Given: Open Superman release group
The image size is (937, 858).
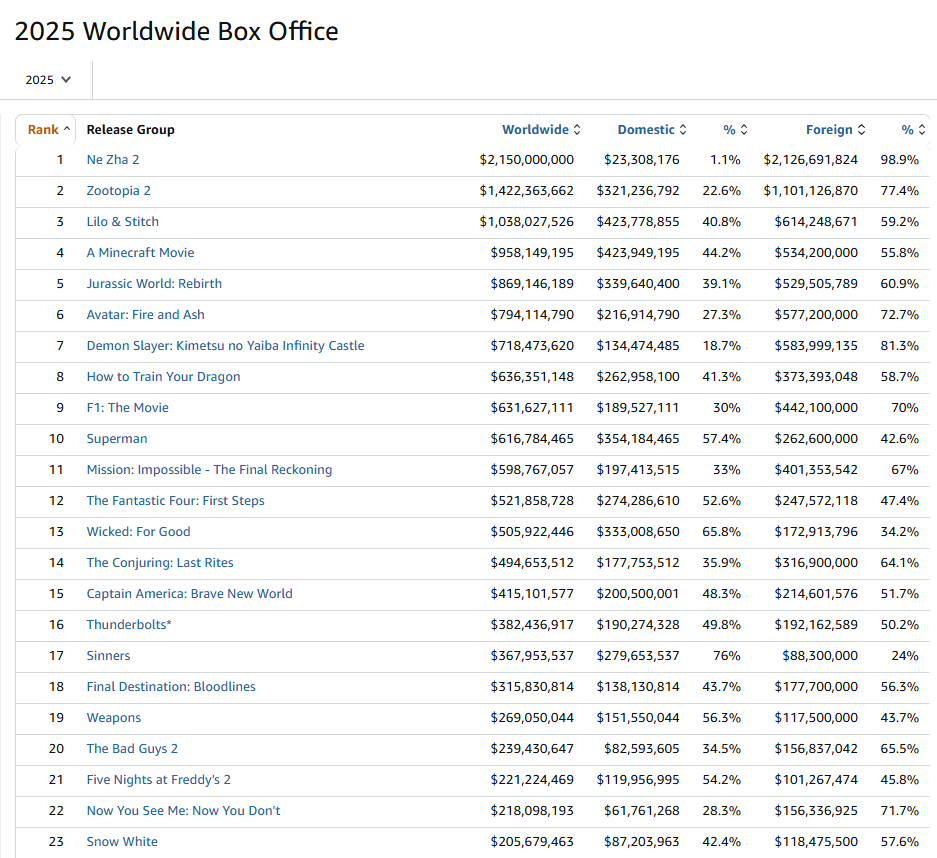Looking at the screenshot, I should pos(117,439).
